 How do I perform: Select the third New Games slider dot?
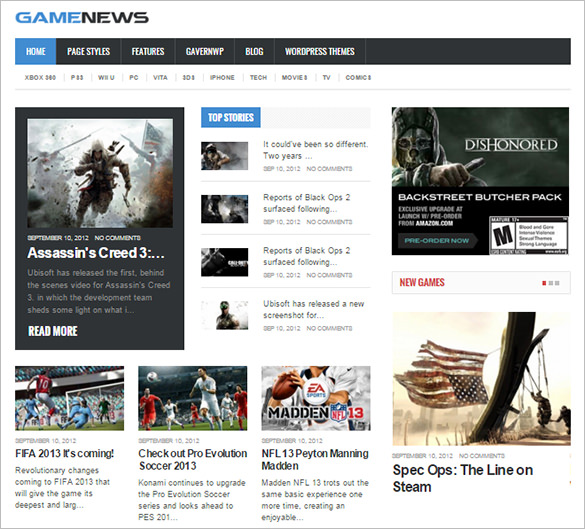557,283
